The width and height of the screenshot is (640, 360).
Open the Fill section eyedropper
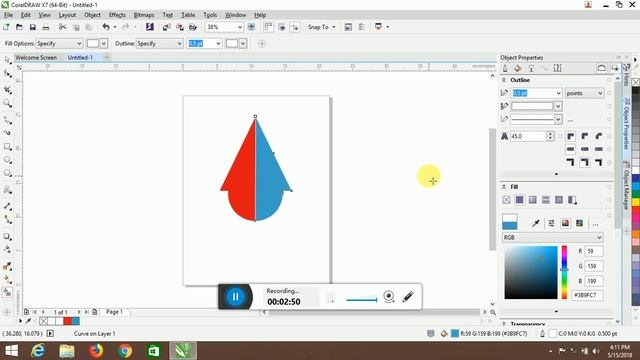click(536, 223)
